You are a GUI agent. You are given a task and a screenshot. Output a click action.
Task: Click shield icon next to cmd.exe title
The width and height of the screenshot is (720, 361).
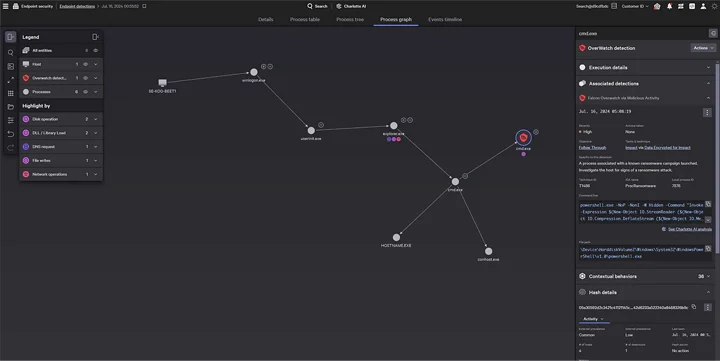click(x=713, y=33)
